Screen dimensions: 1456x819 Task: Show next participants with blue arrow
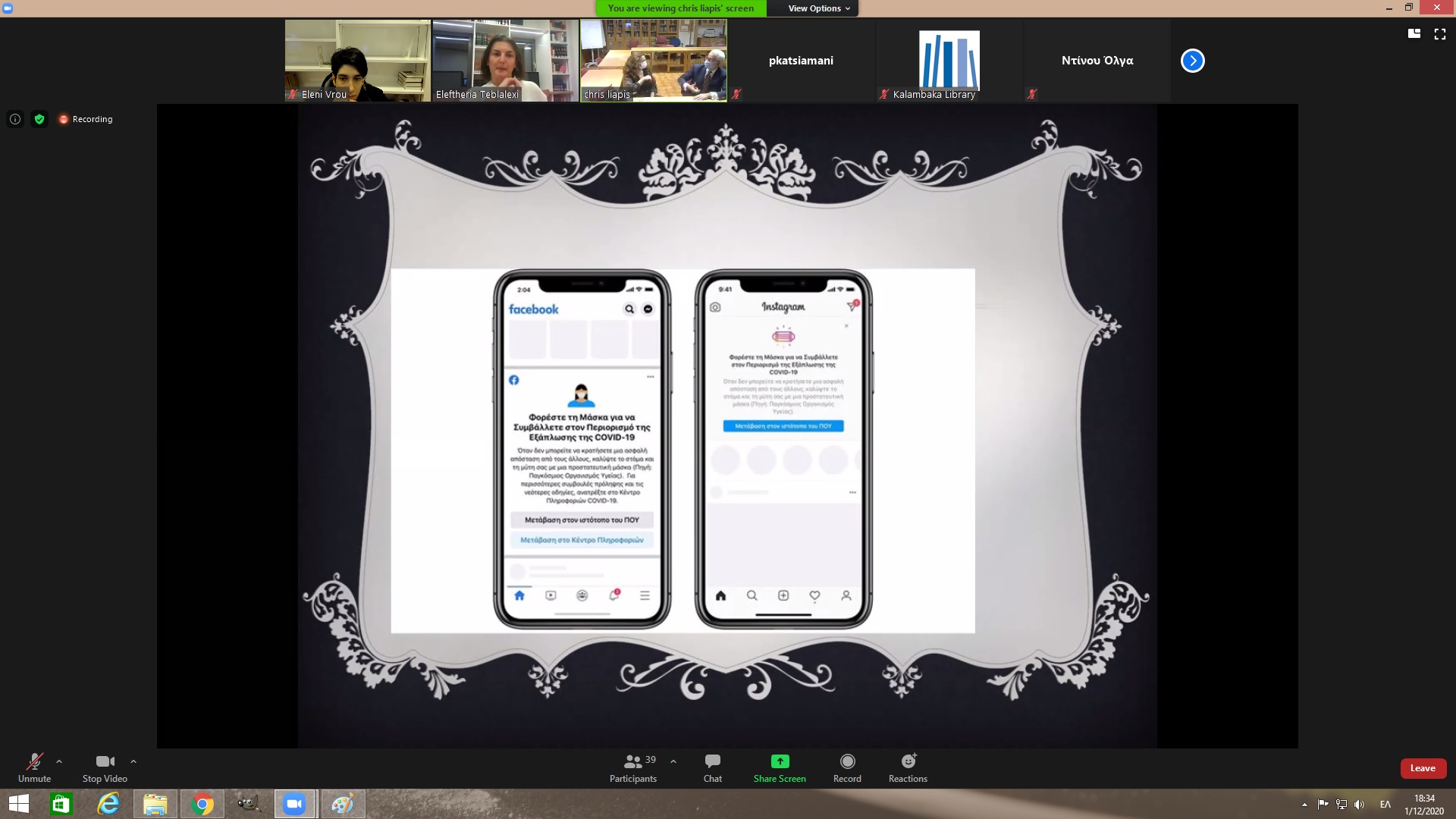pos(1192,61)
